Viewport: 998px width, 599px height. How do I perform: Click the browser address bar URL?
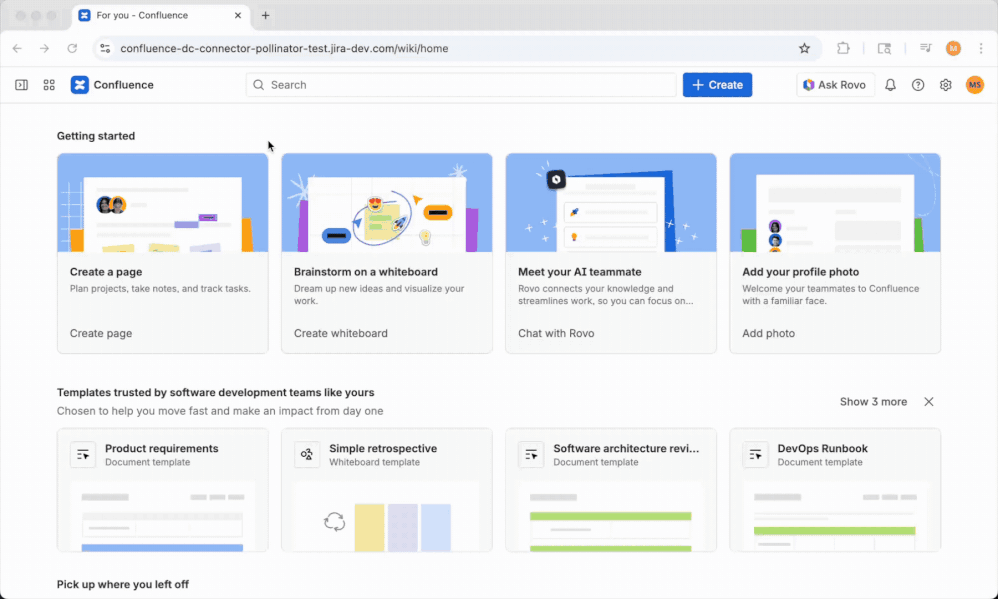click(x=285, y=48)
